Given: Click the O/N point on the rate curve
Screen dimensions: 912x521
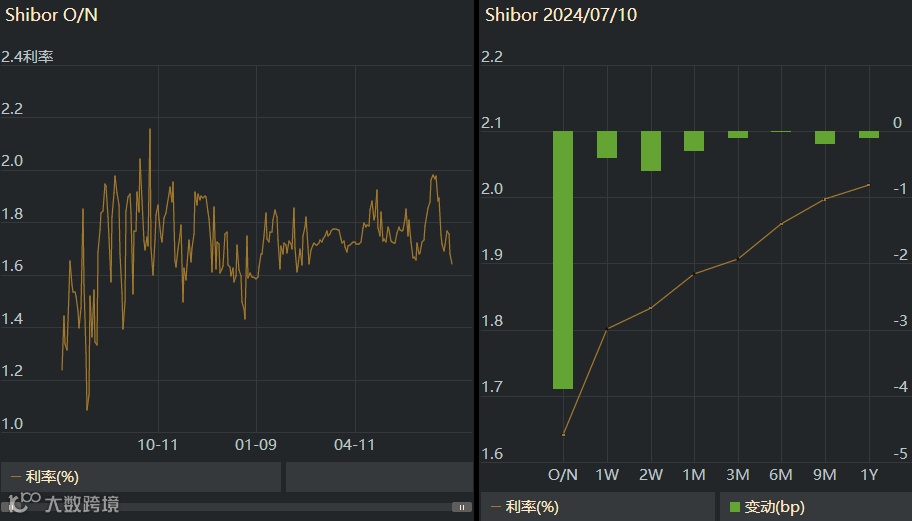Looking at the screenshot, I should coord(564,434).
